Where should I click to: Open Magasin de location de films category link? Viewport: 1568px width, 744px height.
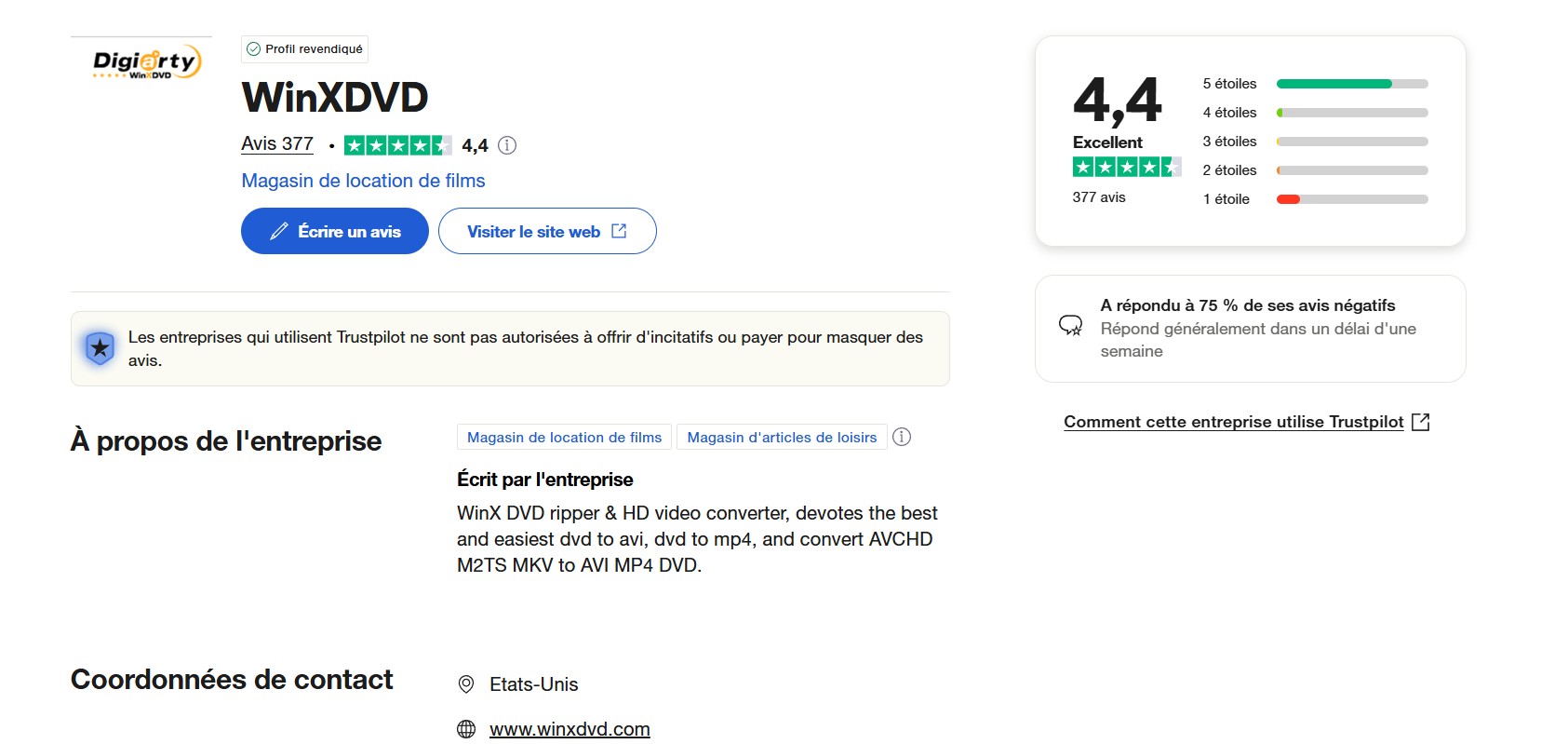pyautogui.click(x=363, y=181)
